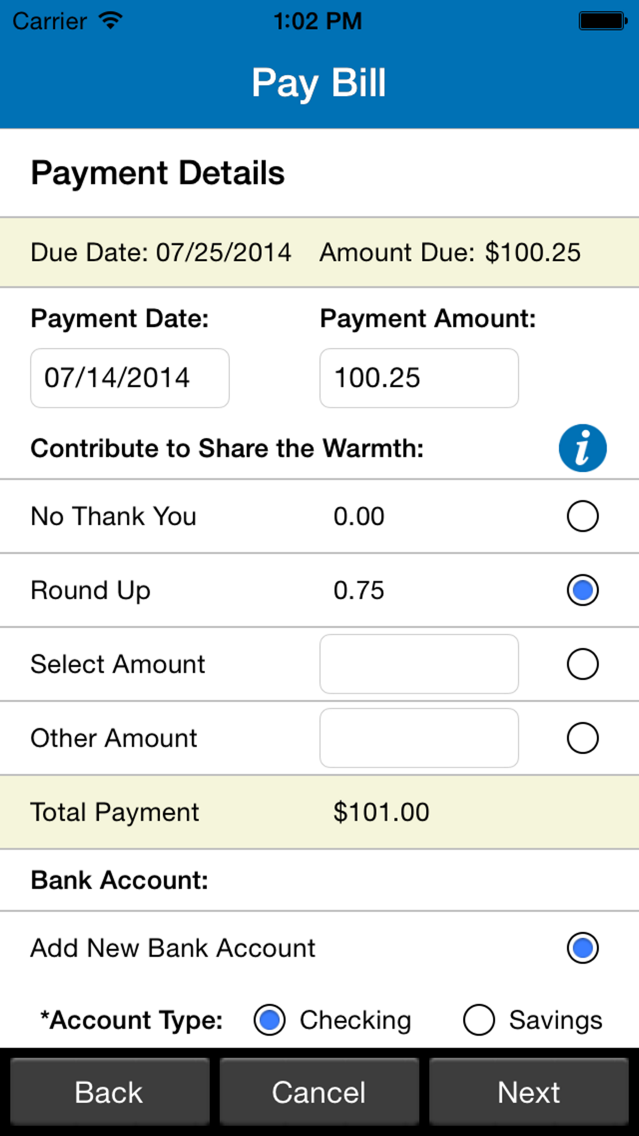639x1136 pixels.
Task: Tap the Other Amount input box
Action: [x=419, y=738]
